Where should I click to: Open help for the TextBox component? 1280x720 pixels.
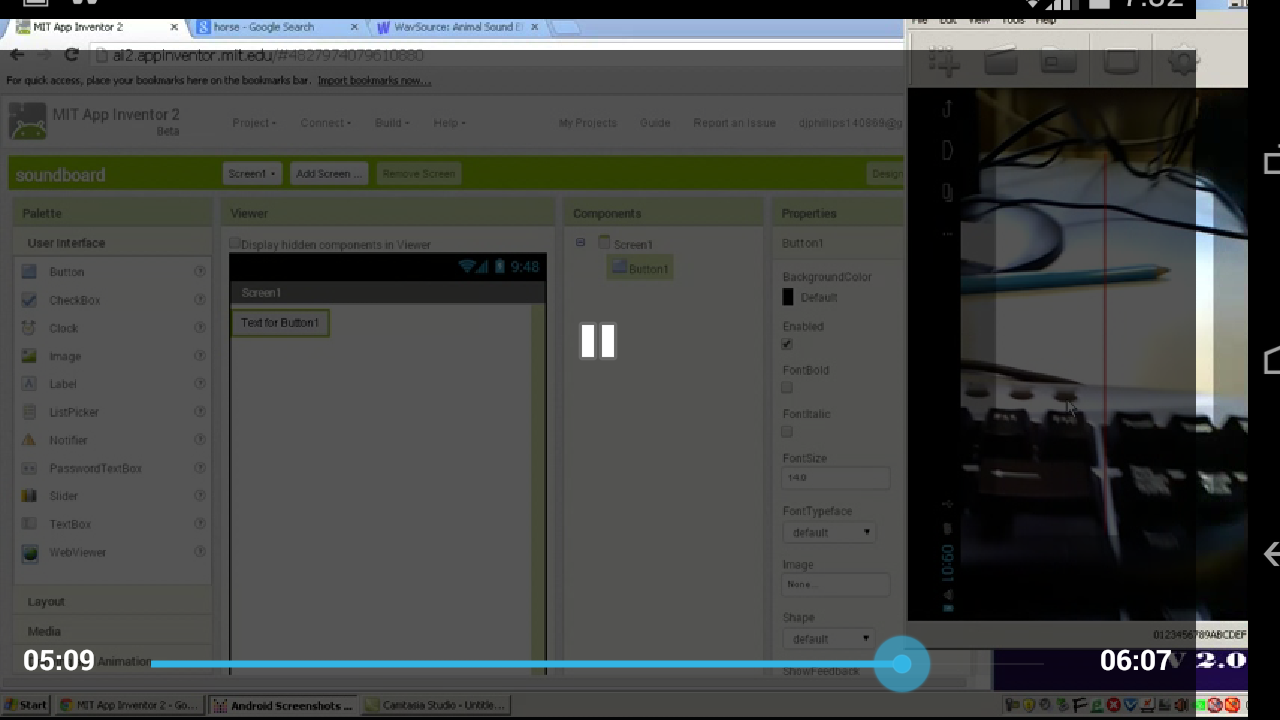point(200,524)
